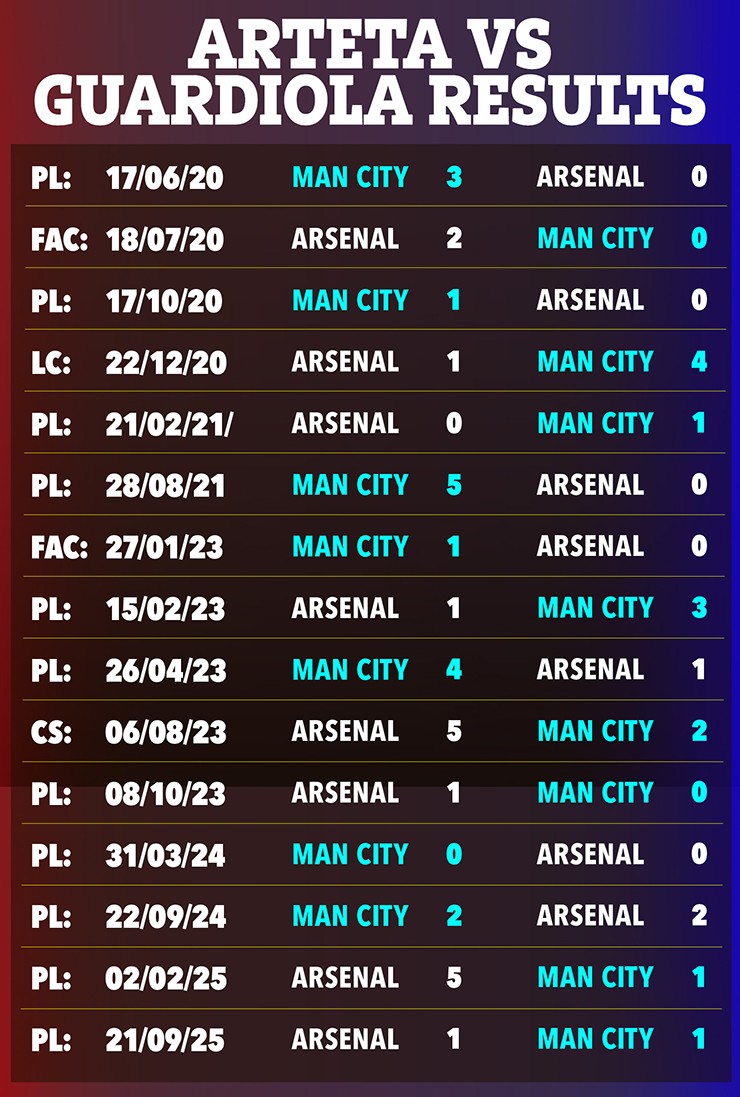Select Man City's 5 goals on 28/08/21
The image size is (740, 1097).
point(454,485)
